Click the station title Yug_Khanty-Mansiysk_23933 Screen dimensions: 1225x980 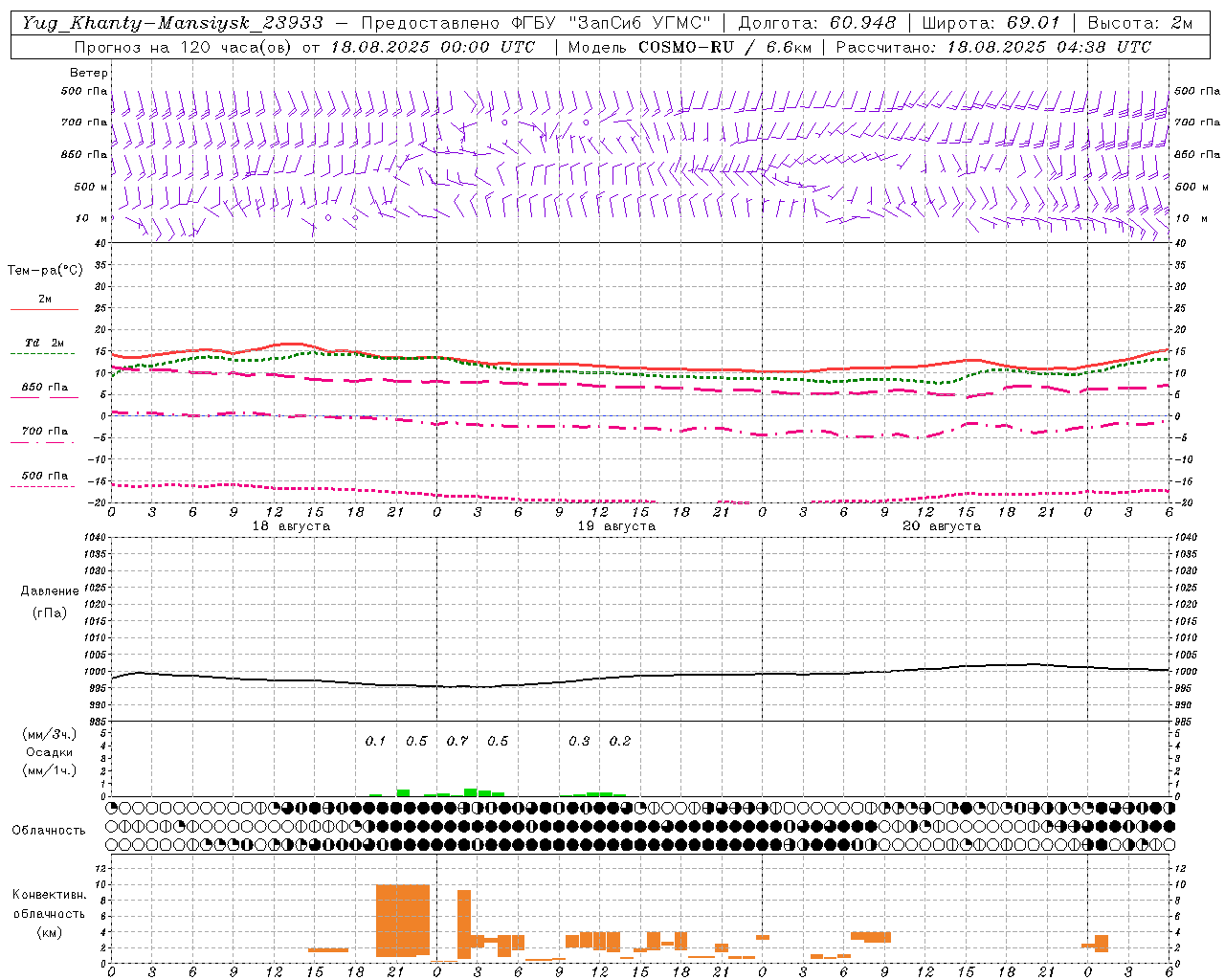tap(172, 23)
